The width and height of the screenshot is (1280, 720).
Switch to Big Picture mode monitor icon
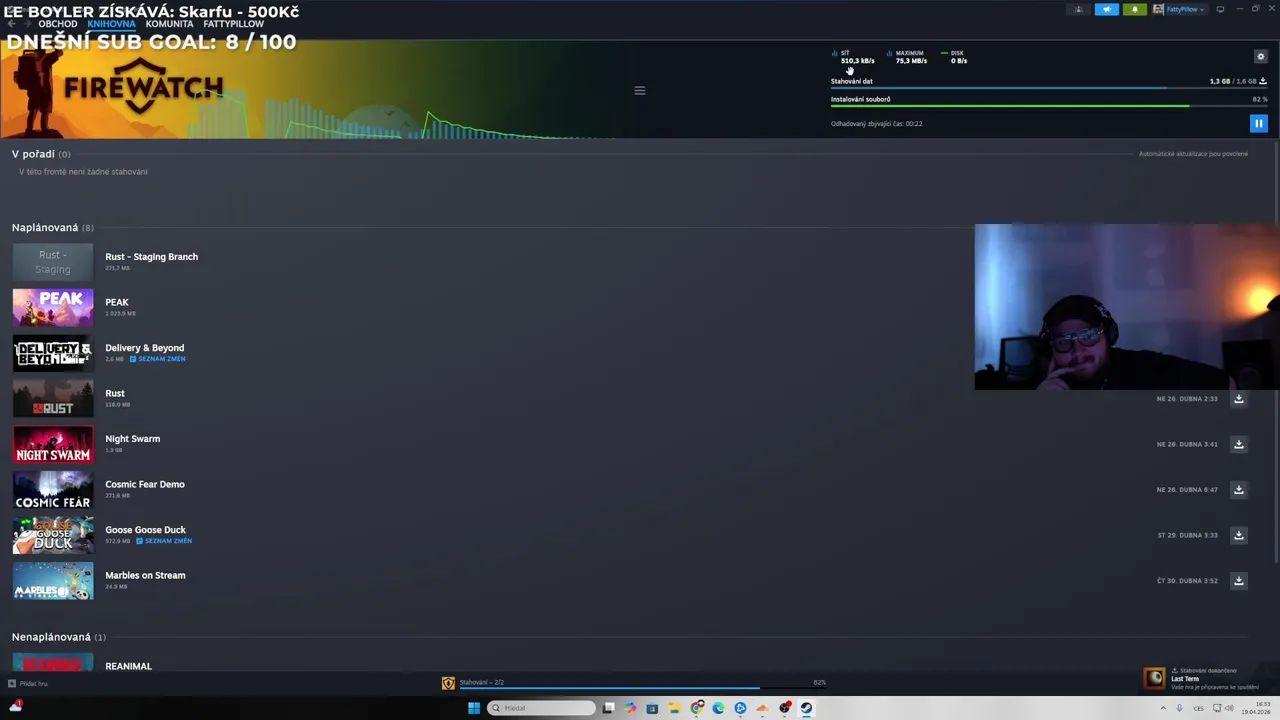(1220, 9)
